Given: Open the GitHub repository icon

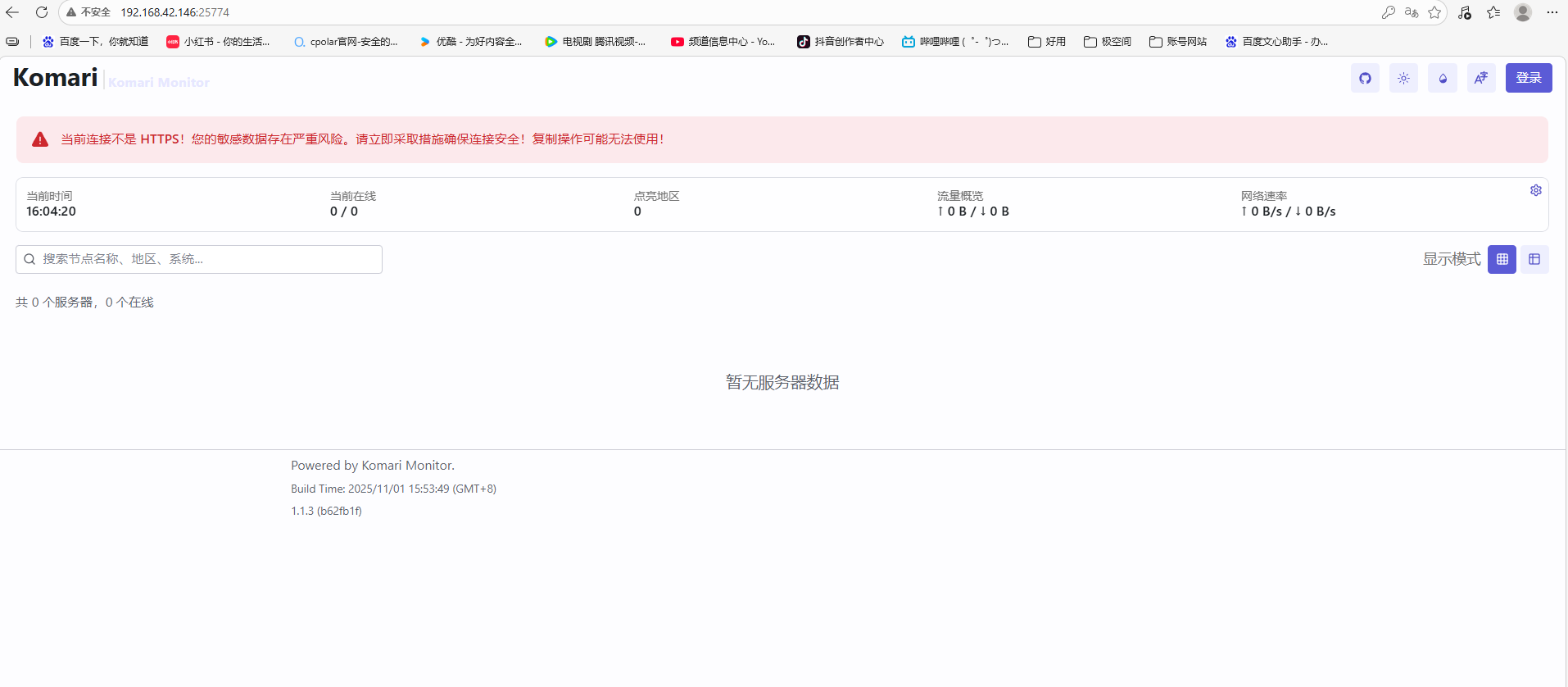Looking at the screenshot, I should click(1365, 78).
